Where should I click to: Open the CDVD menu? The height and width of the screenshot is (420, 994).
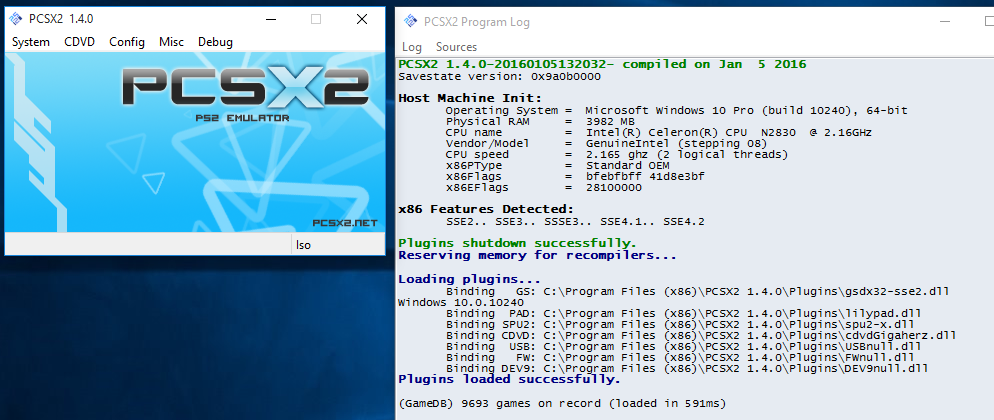pos(79,42)
